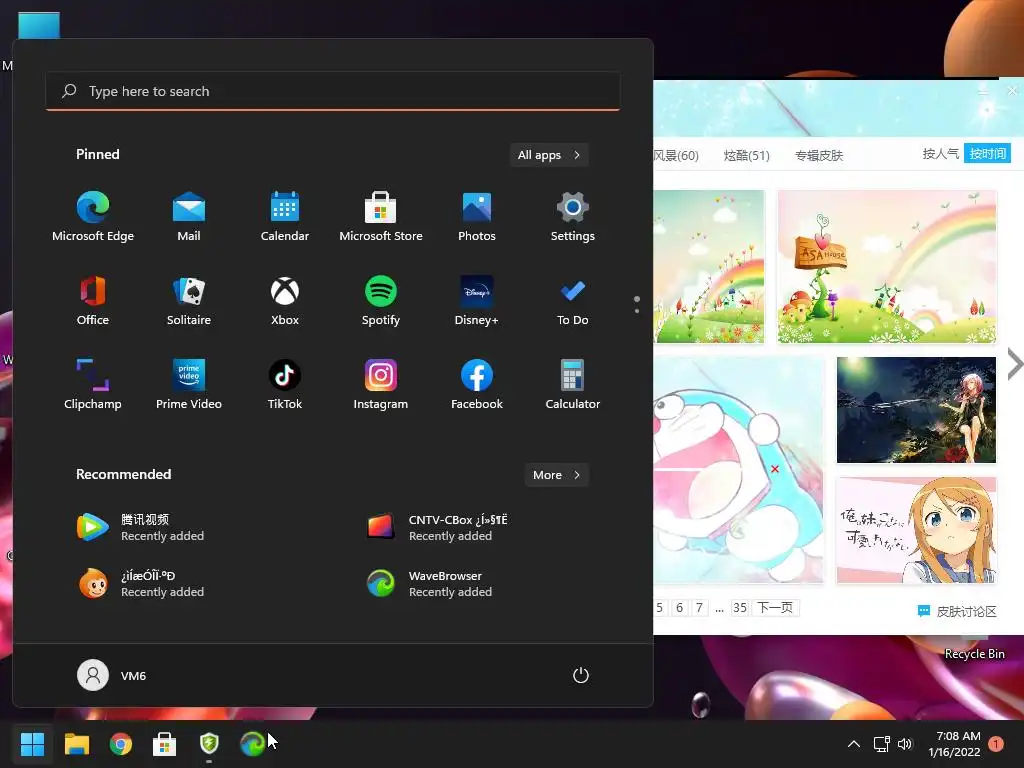Click the Windows Start button on taskbar
The width and height of the screenshot is (1024, 768).
pyautogui.click(x=32, y=743)
